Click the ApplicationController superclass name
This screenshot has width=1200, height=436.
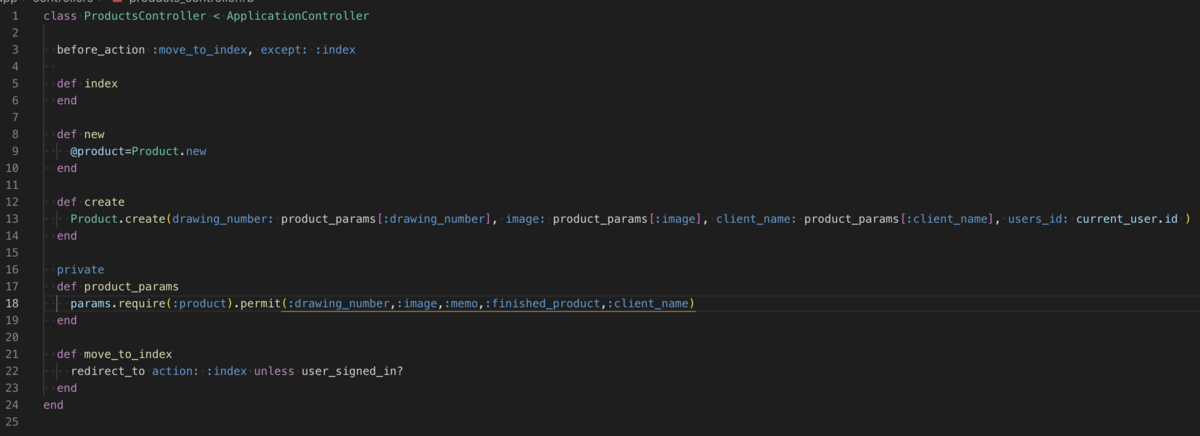[x=298, y=16]
